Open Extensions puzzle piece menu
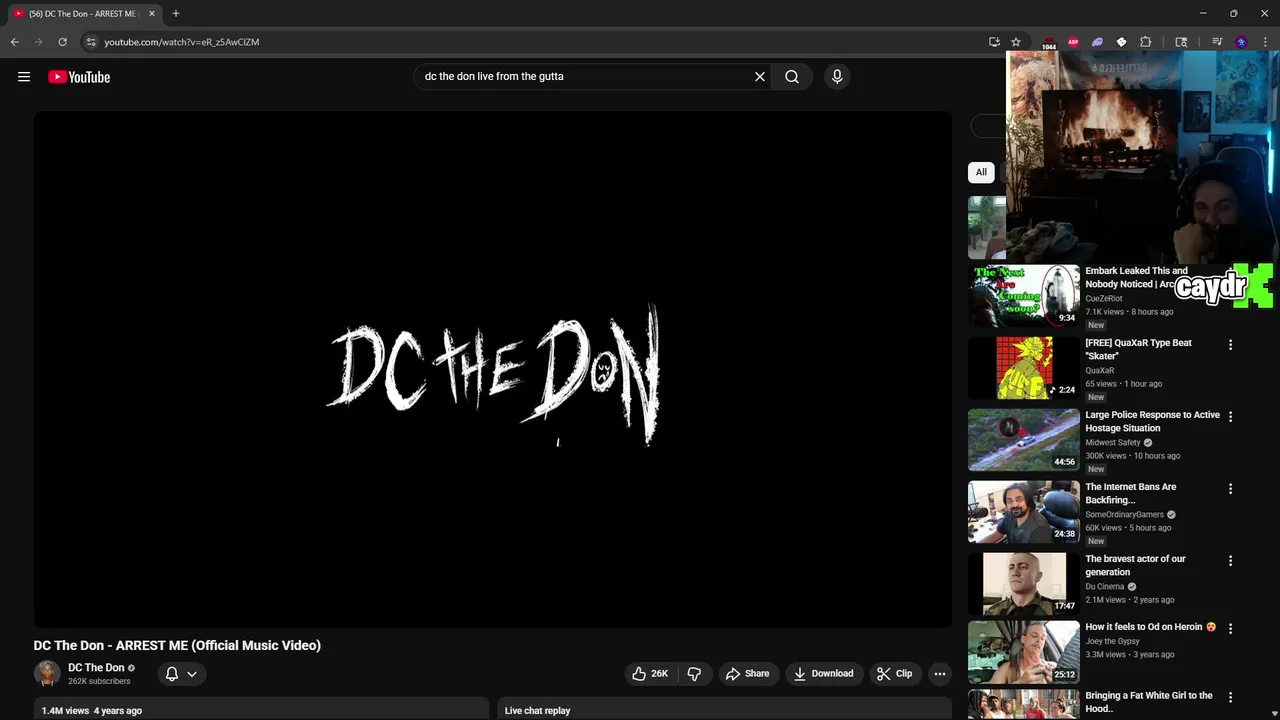Image resolution: width=1280 pixels, height=720 pixels. [1146, 42]
